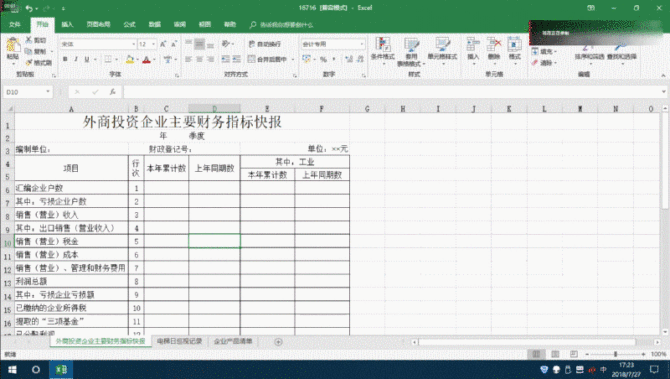670x379 pixels.
Task: Select the Format Painter brush
Action: coord(29,63)
